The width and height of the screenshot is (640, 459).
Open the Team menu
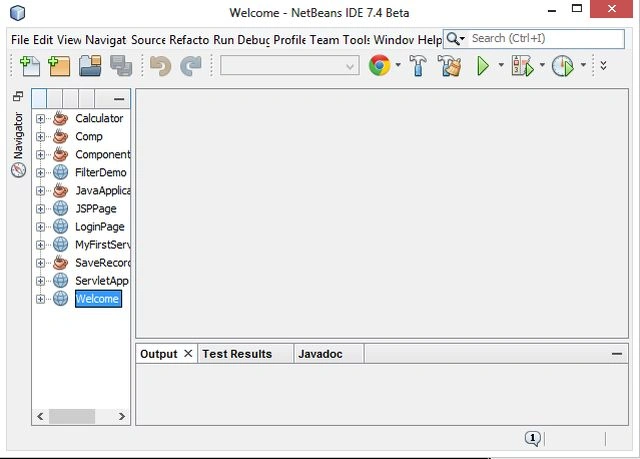tap(324, 40)
